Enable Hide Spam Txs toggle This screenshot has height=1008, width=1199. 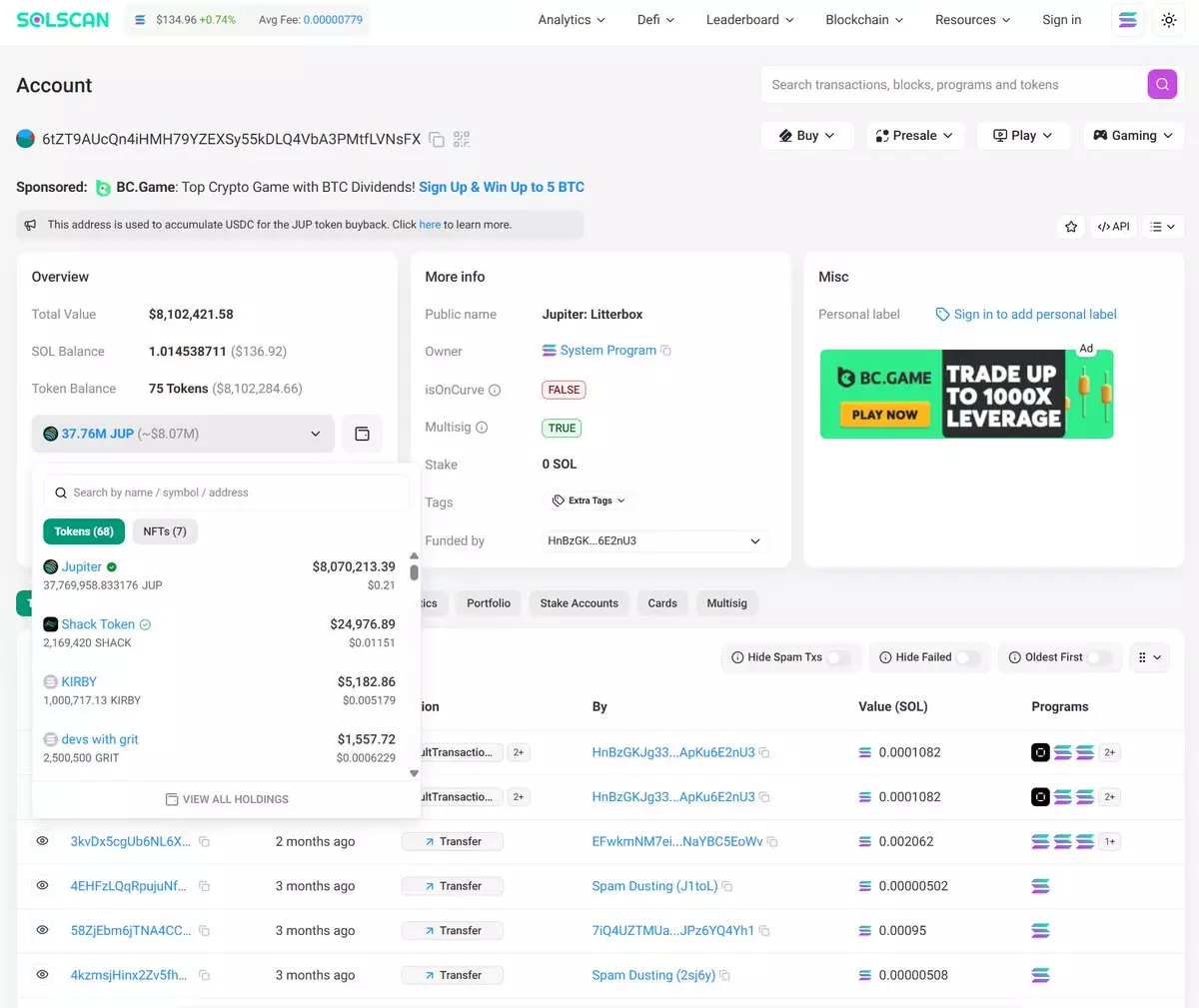coord(838,657)
